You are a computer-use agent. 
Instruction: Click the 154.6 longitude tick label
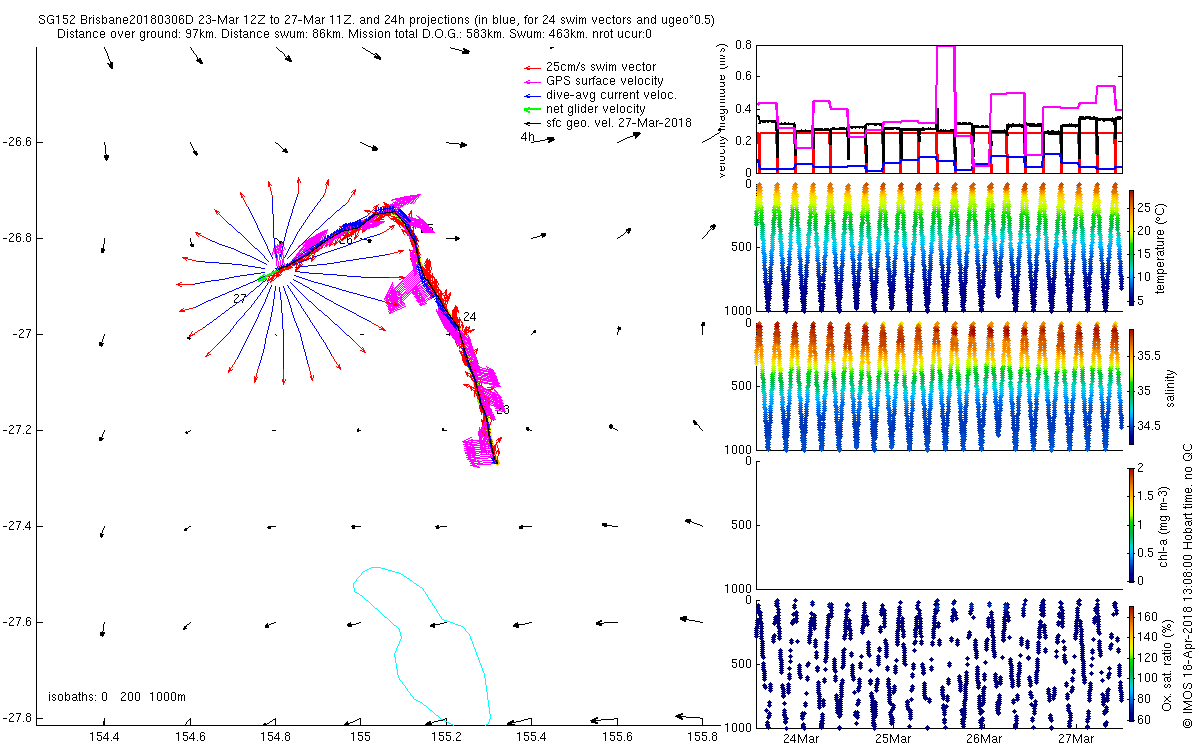point(190,737)
